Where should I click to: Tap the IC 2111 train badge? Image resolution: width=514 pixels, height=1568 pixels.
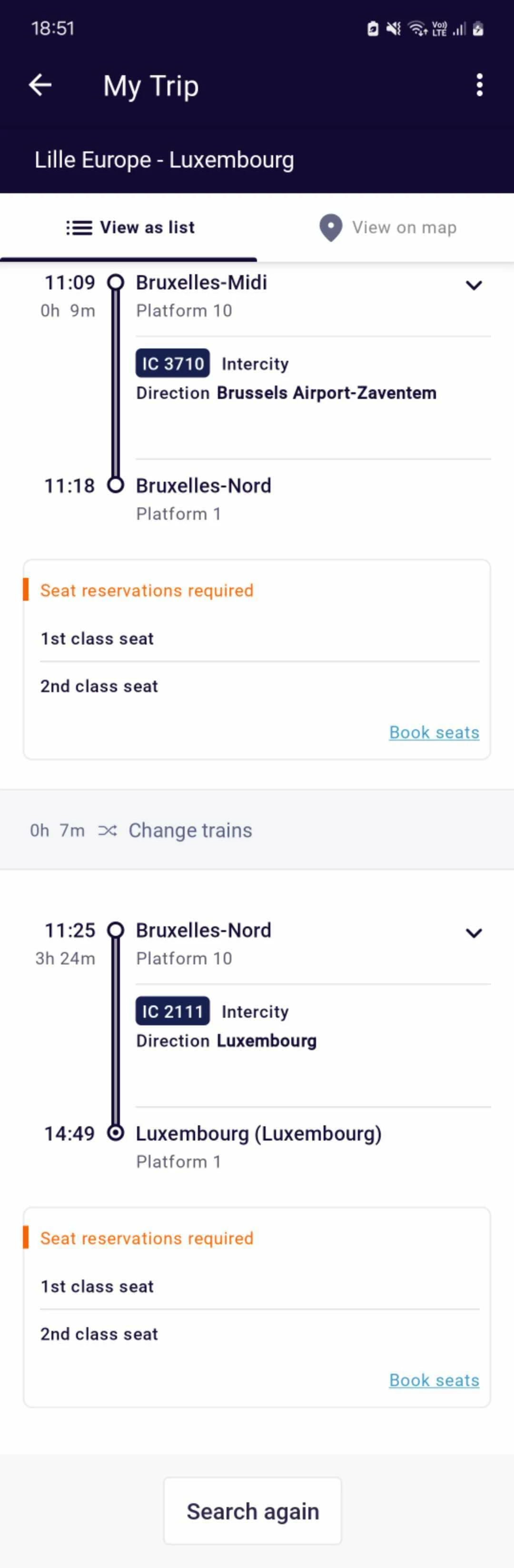tap(173, 1011)
